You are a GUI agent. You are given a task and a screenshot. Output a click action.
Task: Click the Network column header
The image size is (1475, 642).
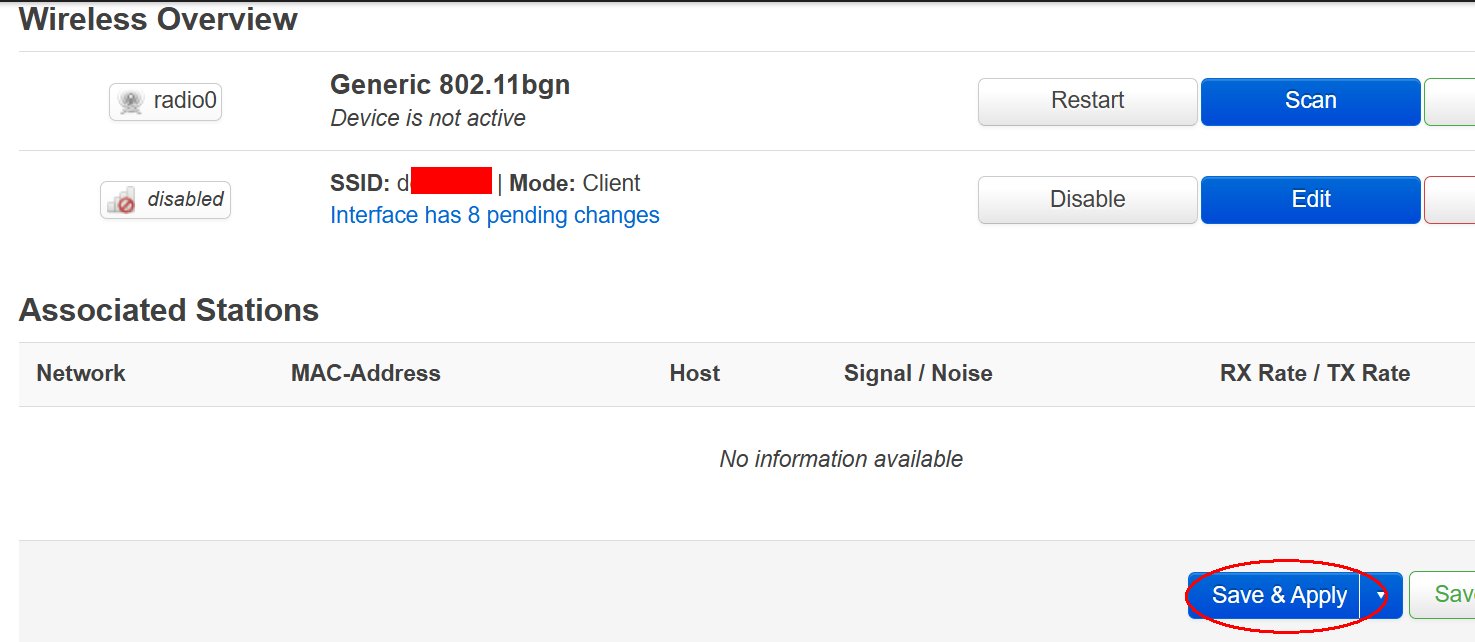[81, 374]
